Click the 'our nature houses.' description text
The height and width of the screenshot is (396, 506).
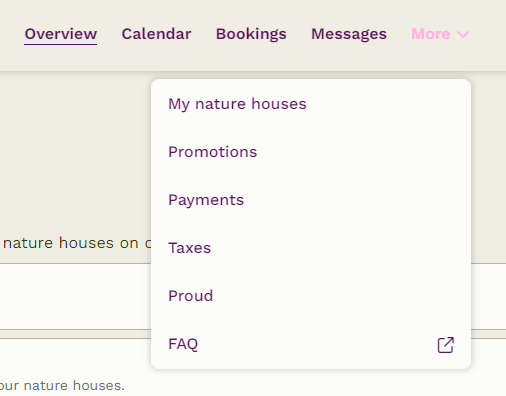(x=62, y=386)
